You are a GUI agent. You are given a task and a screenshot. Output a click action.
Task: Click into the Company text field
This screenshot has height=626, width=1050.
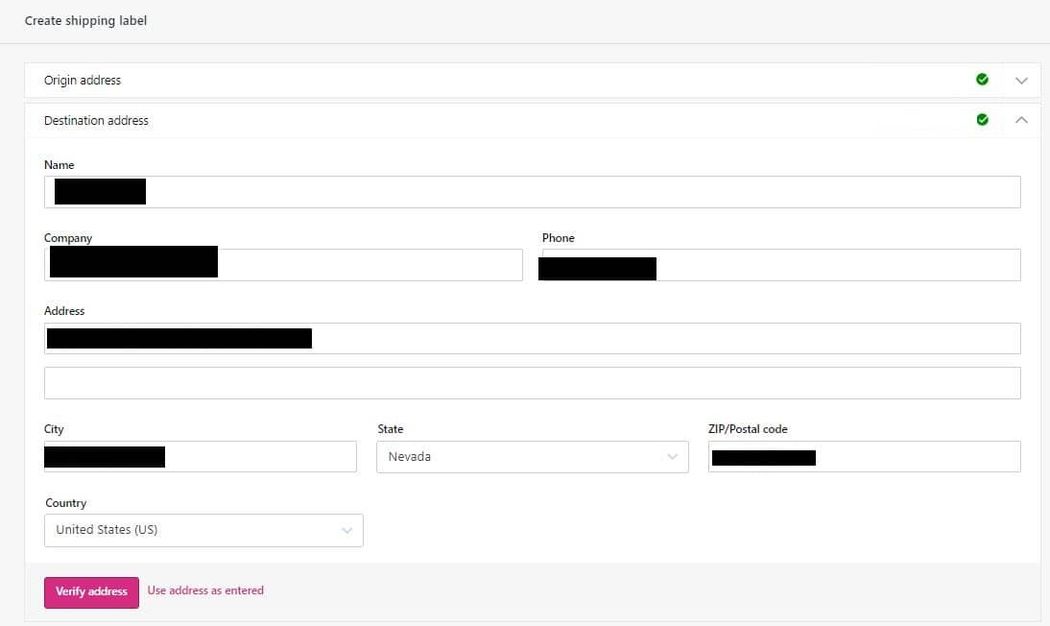point(370,265)
